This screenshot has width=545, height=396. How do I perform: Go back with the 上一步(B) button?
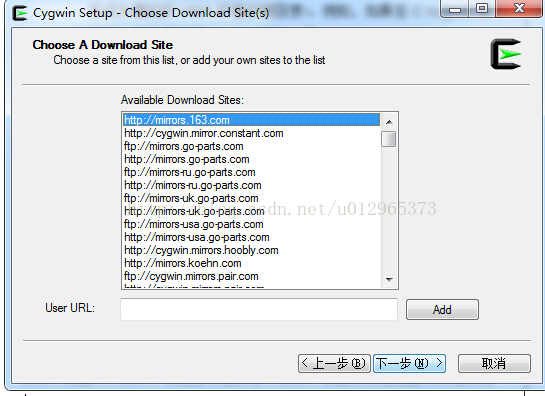pyautogui.click(x=334, y=363)
